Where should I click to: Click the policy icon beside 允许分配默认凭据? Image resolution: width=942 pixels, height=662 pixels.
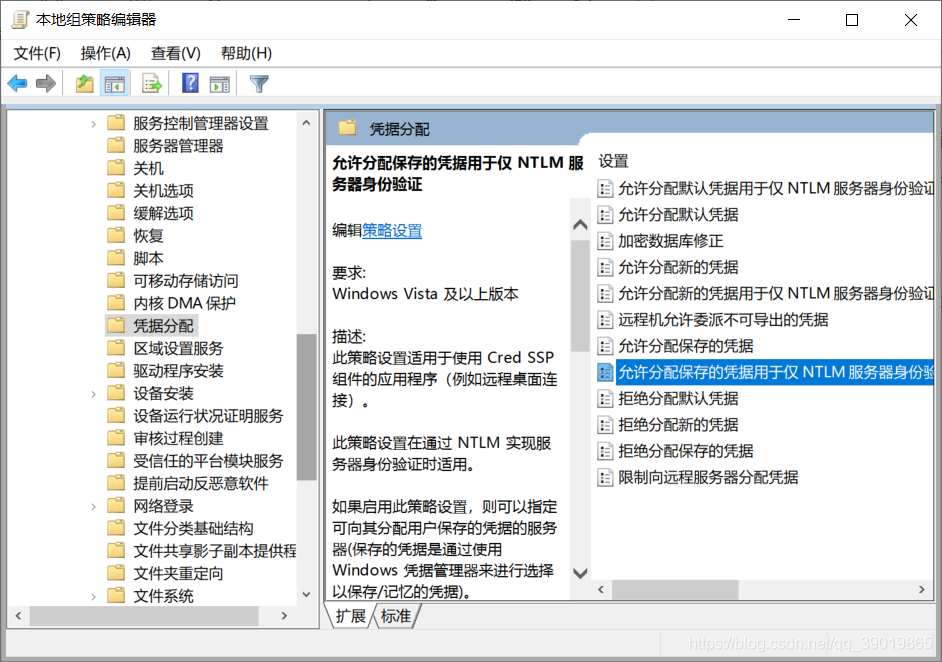click(605, 215)
